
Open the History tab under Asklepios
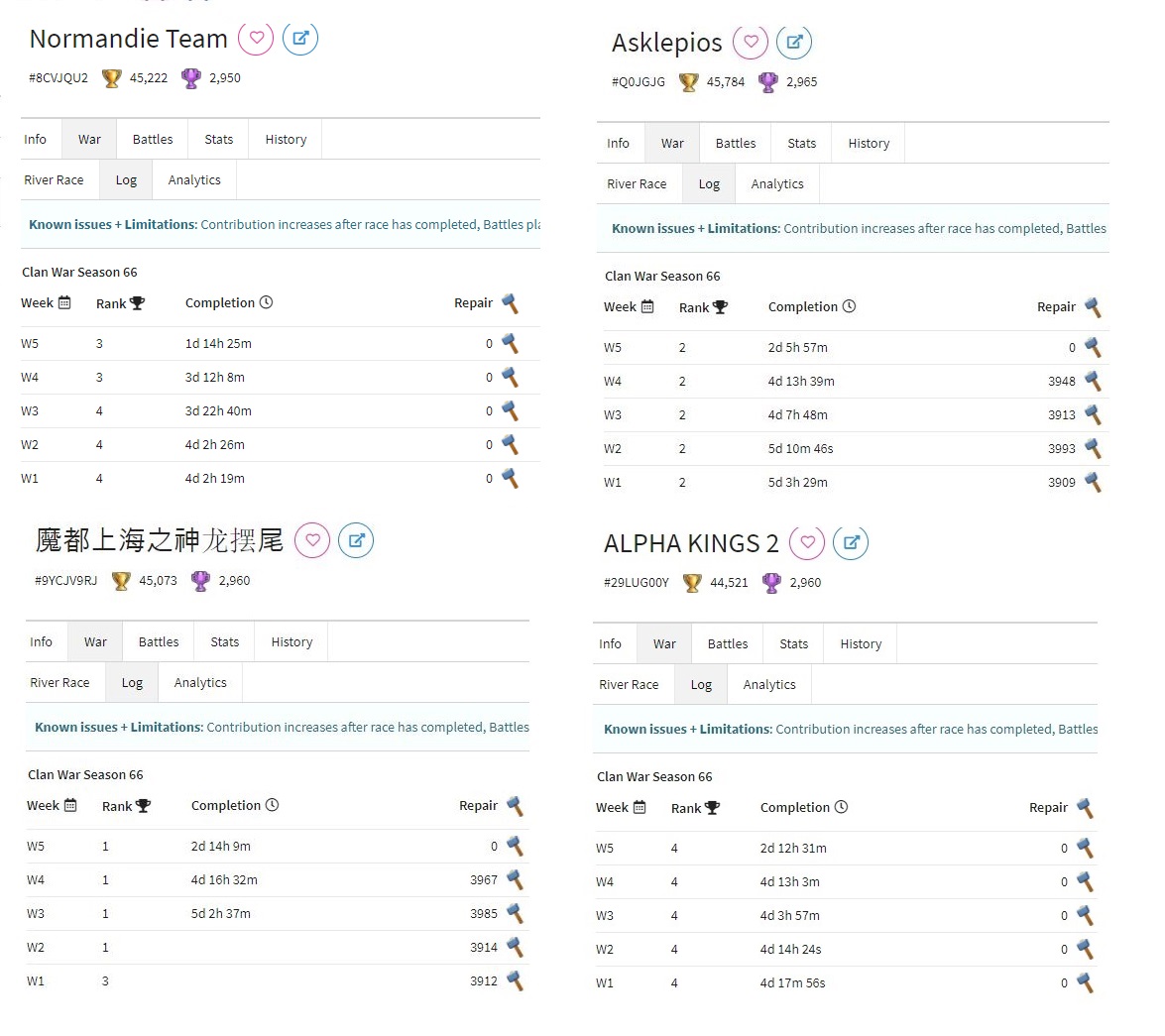869,144
